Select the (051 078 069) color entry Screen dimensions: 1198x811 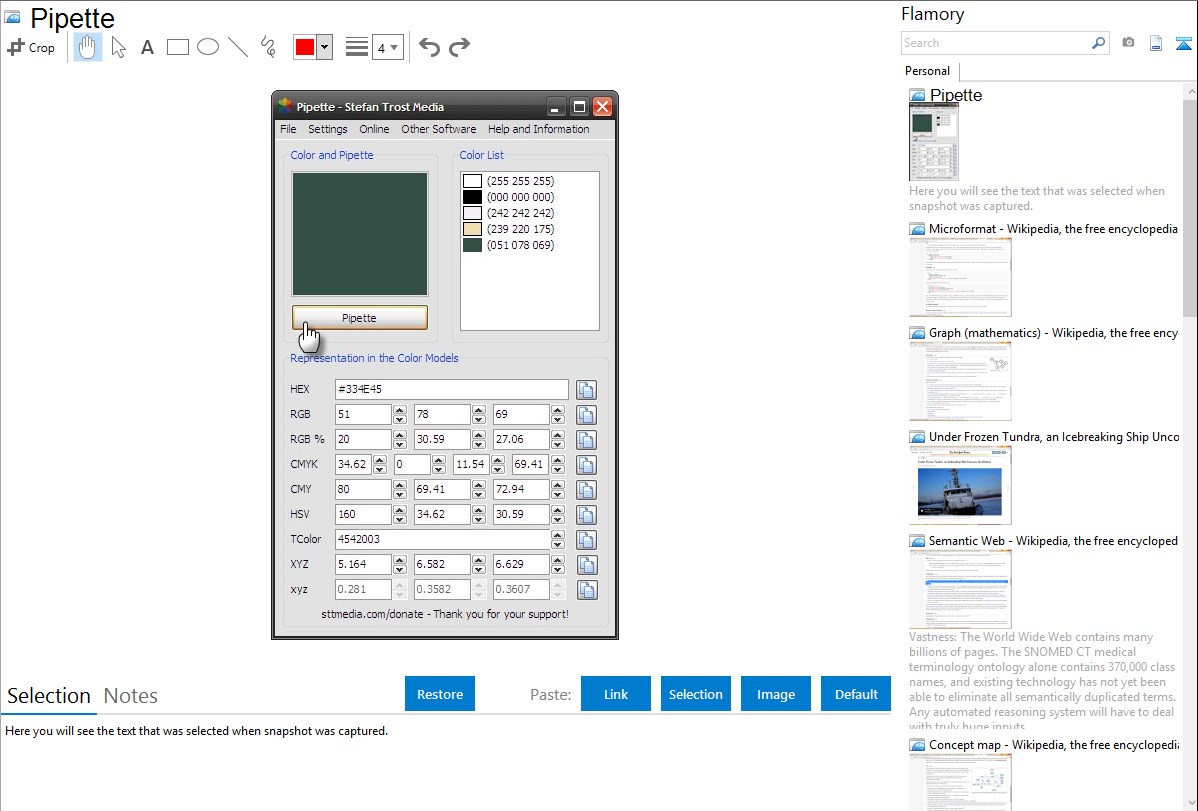coord(509,245)
